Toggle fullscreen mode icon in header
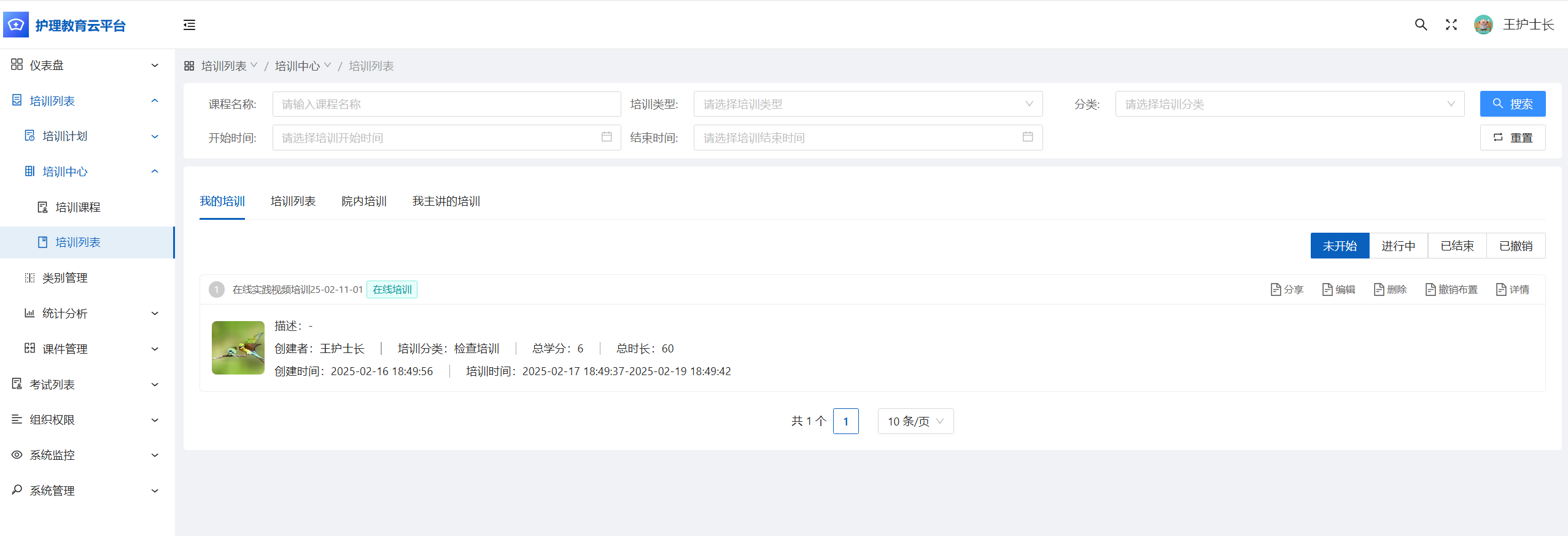 [x=1451, y=25]
